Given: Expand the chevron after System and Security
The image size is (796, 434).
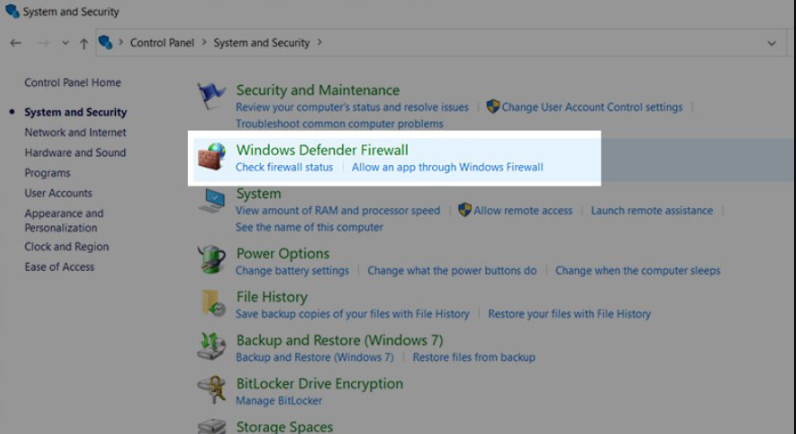Looking at the screenshot, I should coord(319,43).
